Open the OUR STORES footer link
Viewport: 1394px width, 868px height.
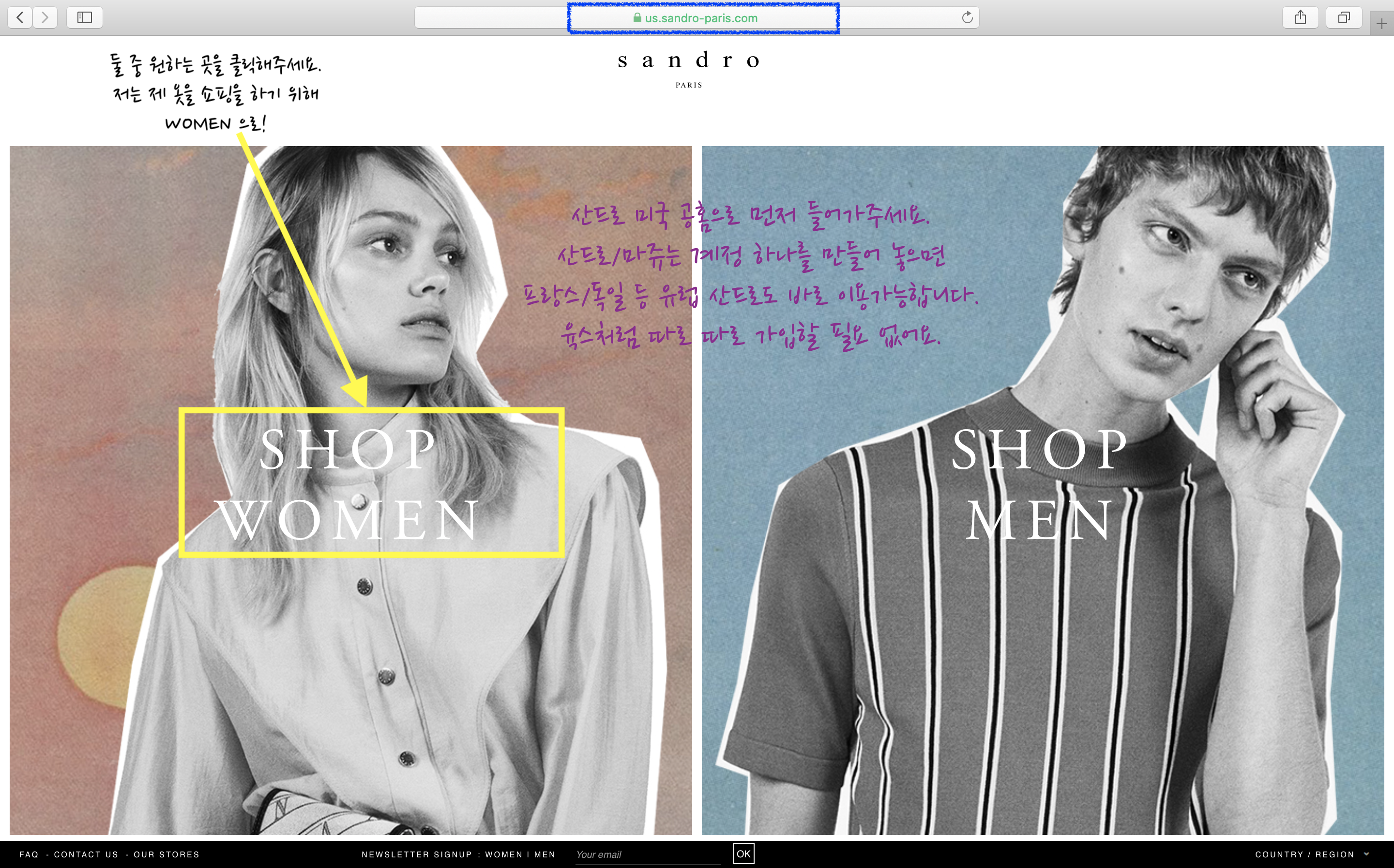(x=167, y=854)
